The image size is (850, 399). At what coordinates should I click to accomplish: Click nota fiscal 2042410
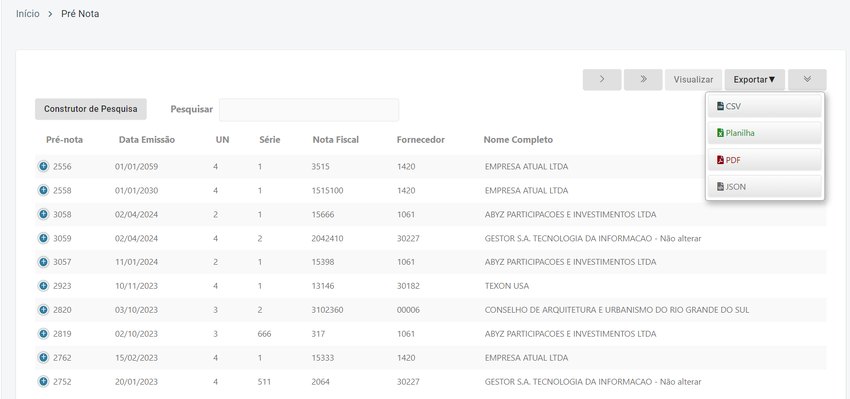point(327,238)
